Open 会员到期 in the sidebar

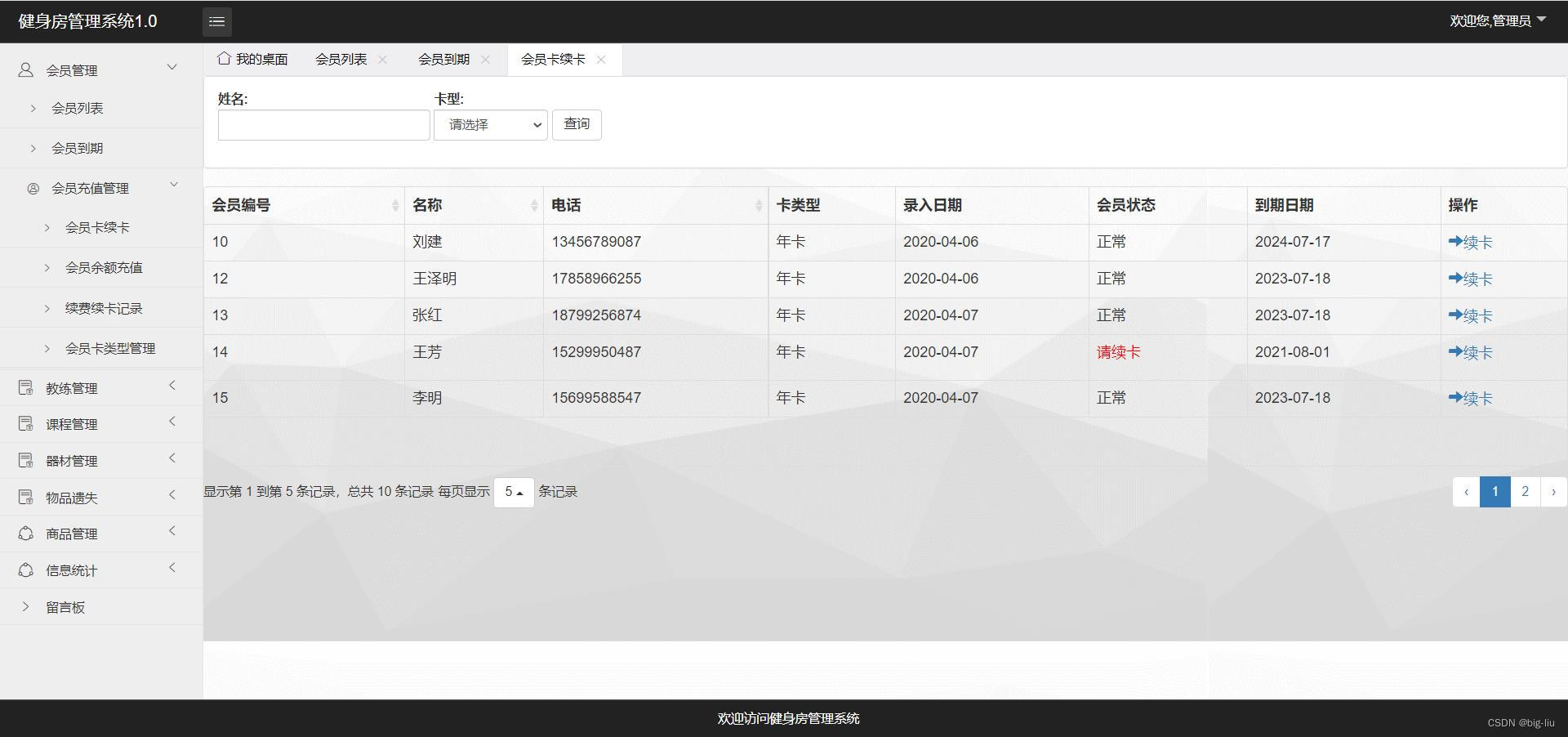(78, 149)
